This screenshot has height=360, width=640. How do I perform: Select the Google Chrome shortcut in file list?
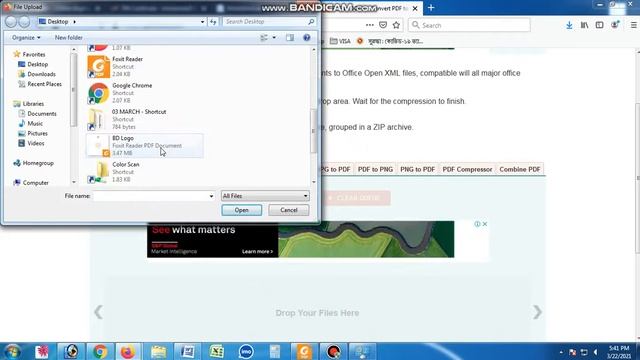144,93
